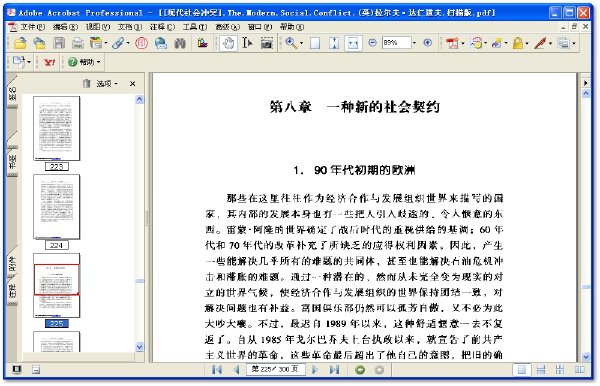
Task: Open the 文件(F) menu
Action: coord(33,27)
